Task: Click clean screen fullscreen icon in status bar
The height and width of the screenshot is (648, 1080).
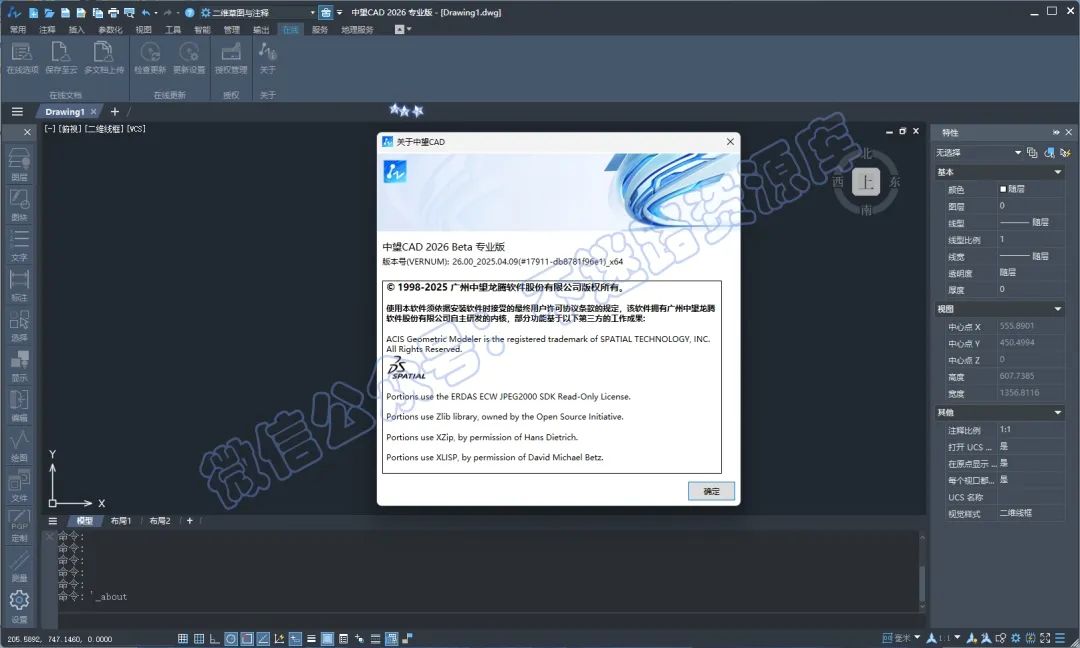Action: [1045, 638]
